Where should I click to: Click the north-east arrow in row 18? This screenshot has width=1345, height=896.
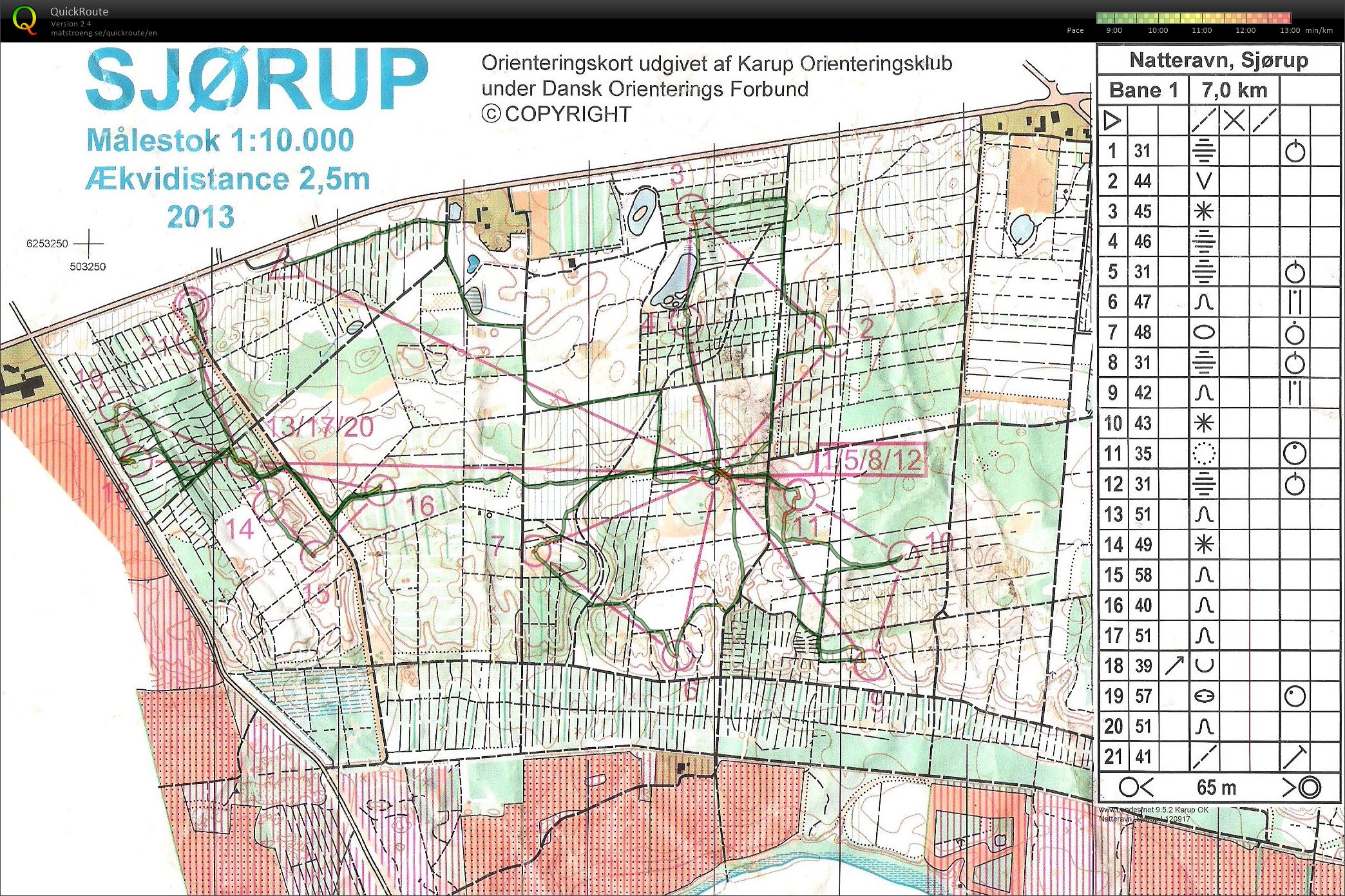pyautogui.click(x=1174, y=665)
